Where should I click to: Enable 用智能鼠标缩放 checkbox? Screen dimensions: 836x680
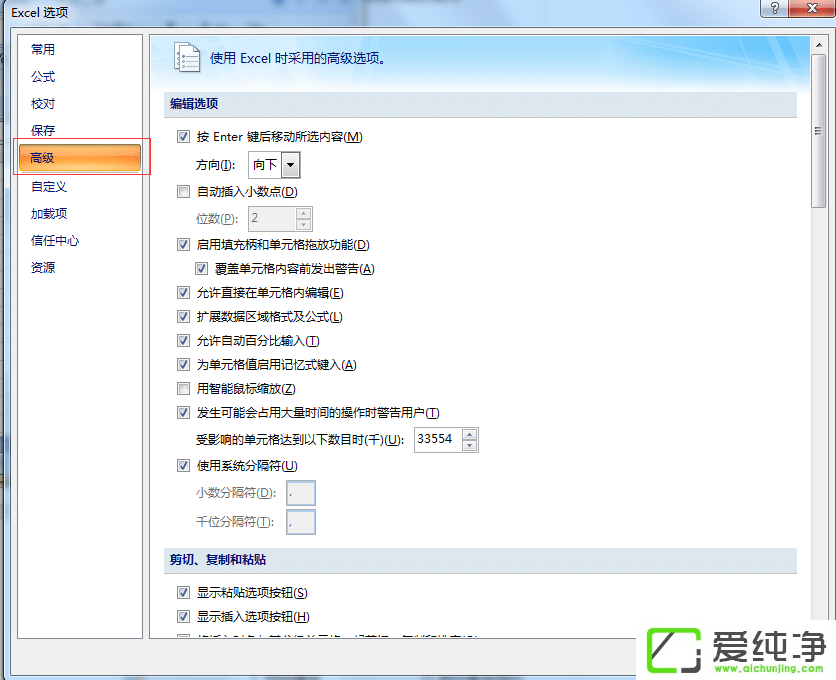tap(183, 389)
